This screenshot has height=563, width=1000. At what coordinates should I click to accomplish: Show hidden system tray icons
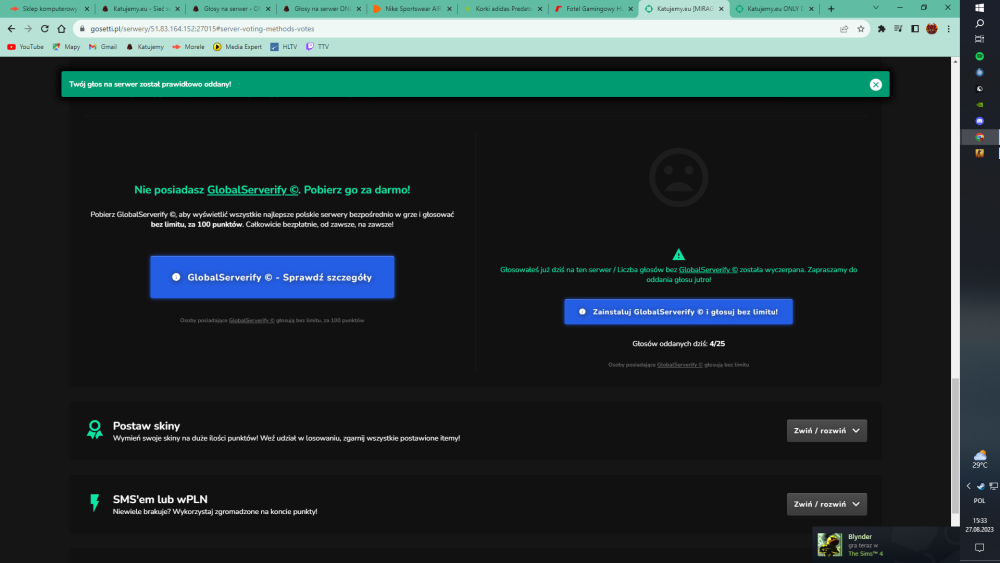coord(968,486)
